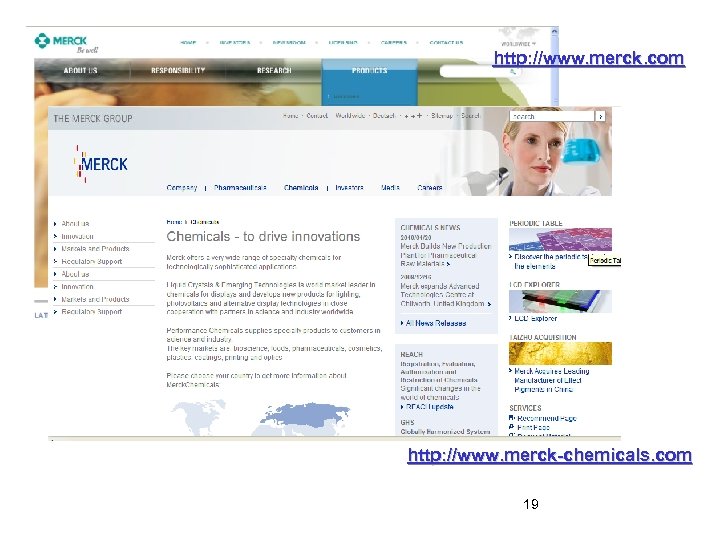
Task: Open news about New Production Plant
Action: (x=445, y=255)
